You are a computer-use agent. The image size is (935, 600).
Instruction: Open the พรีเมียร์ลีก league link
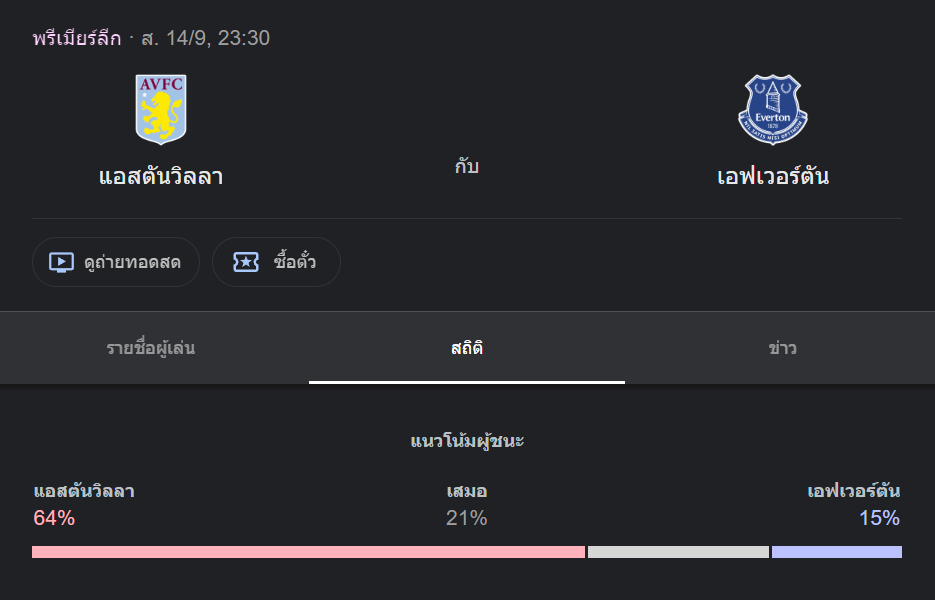pos(77,38)
